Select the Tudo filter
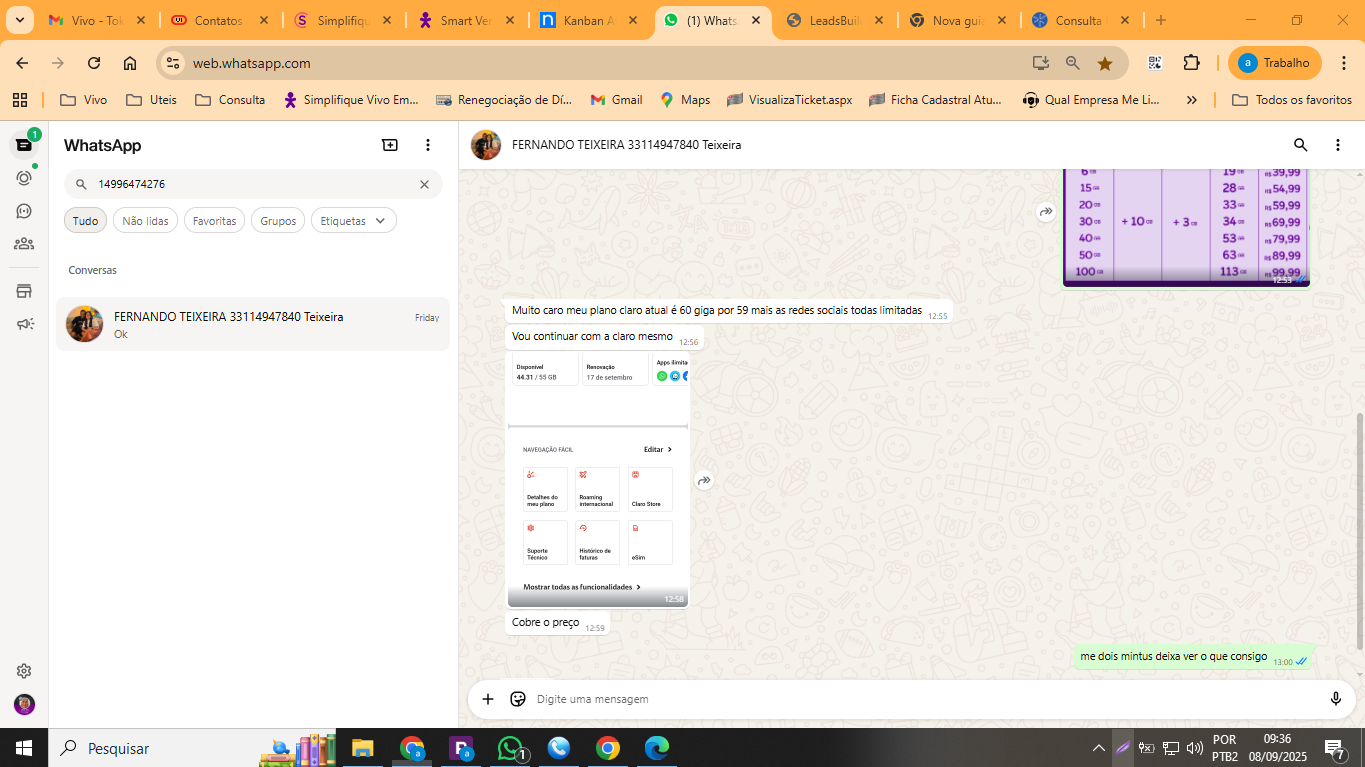1365x767 pixels. pos(86,221)
